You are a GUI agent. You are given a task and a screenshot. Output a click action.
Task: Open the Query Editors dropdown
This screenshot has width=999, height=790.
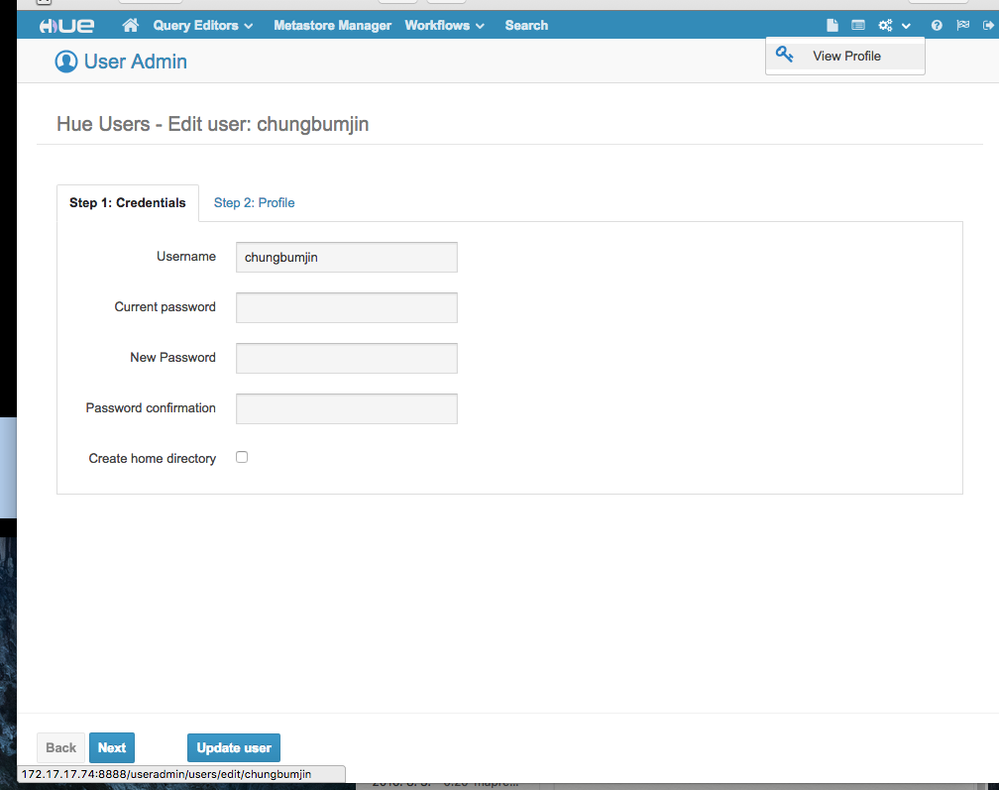203,25
